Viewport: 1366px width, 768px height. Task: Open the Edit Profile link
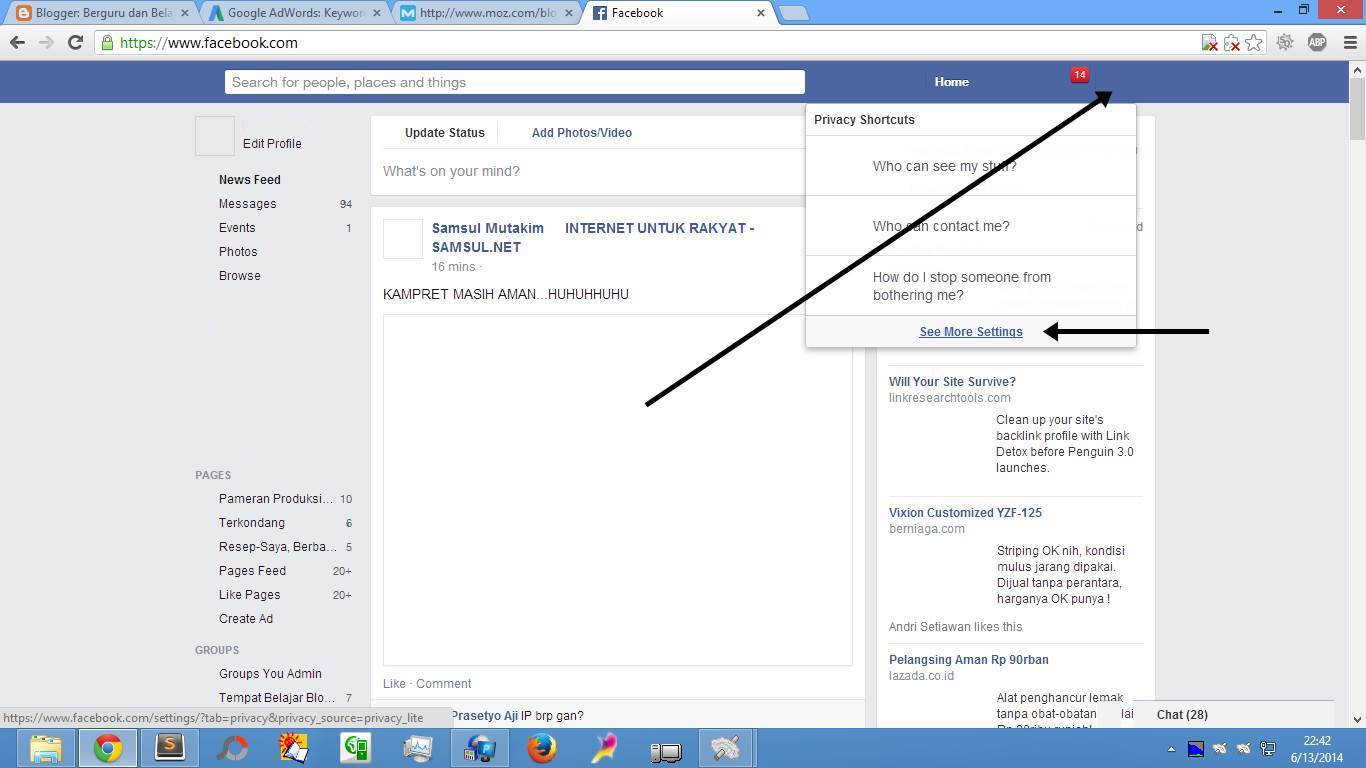click(x=272, y=144)
